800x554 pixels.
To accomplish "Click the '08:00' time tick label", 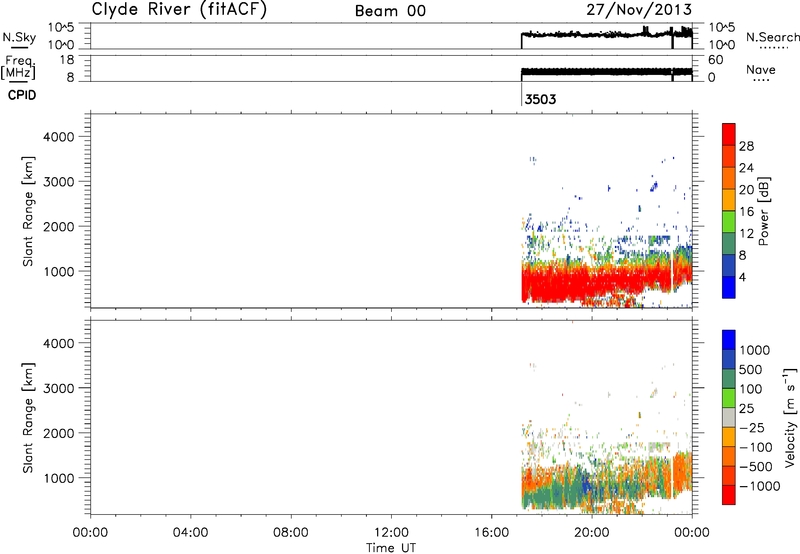I will pyautogui.click(x=291, y=533).
